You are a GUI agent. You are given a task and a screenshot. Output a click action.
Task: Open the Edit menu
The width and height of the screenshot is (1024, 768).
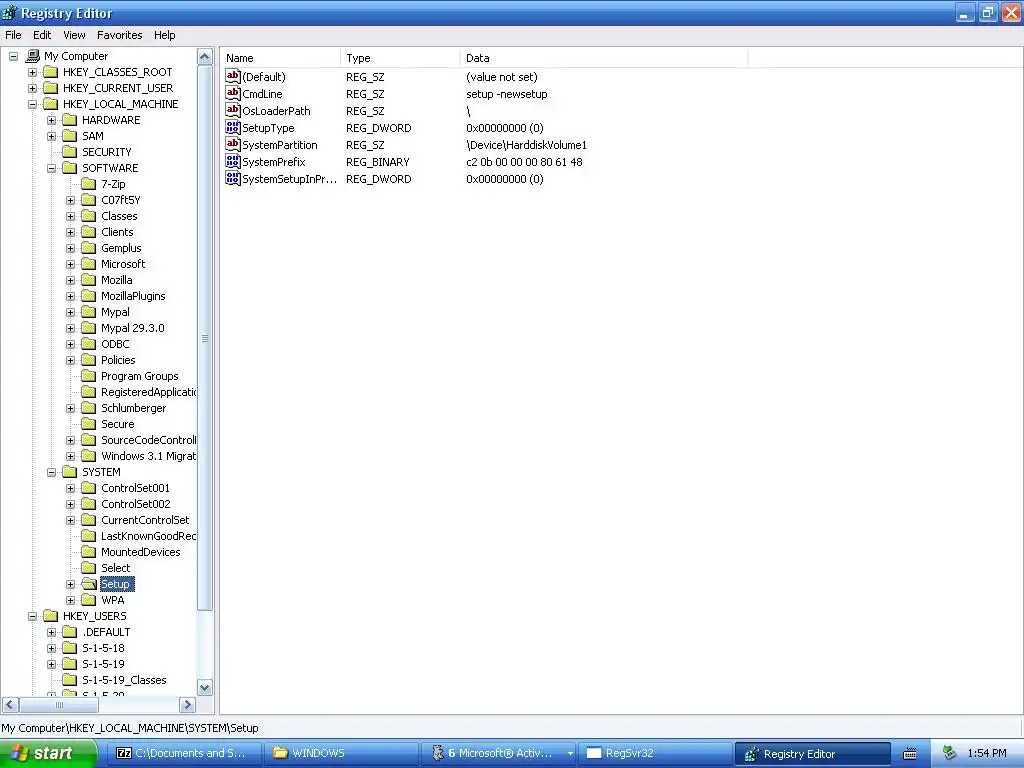pos(42,35)
